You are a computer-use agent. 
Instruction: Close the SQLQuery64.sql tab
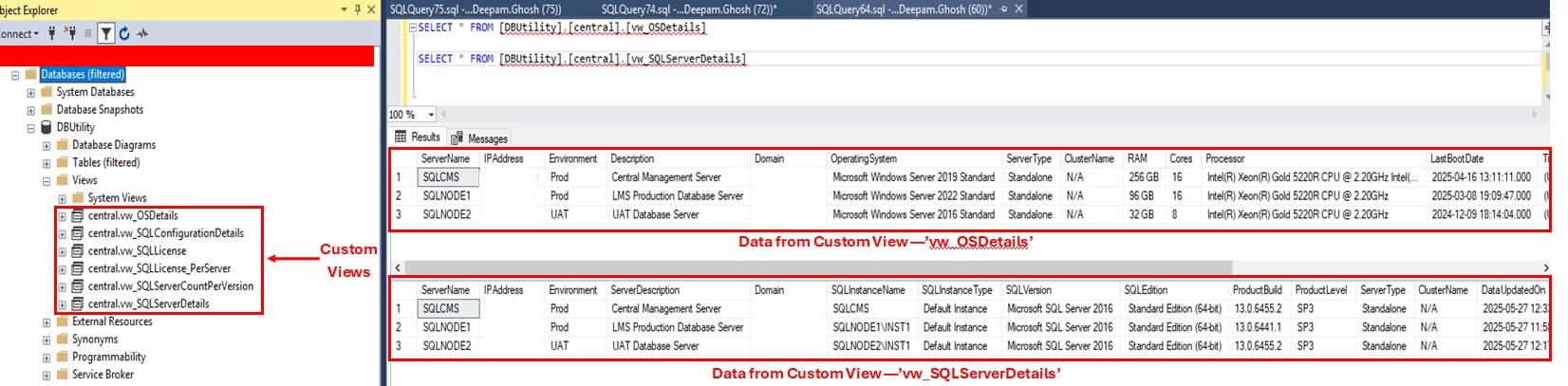(1019, 9)
